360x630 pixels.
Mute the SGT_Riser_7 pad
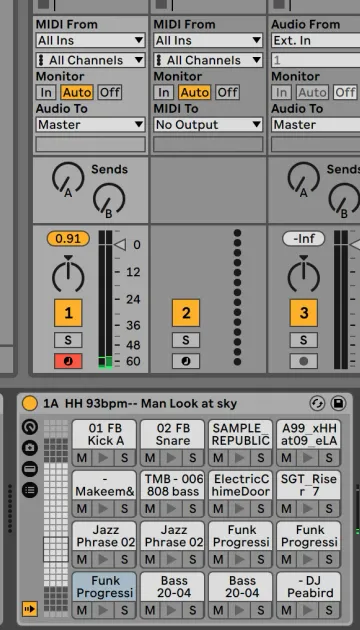[287, 508]
